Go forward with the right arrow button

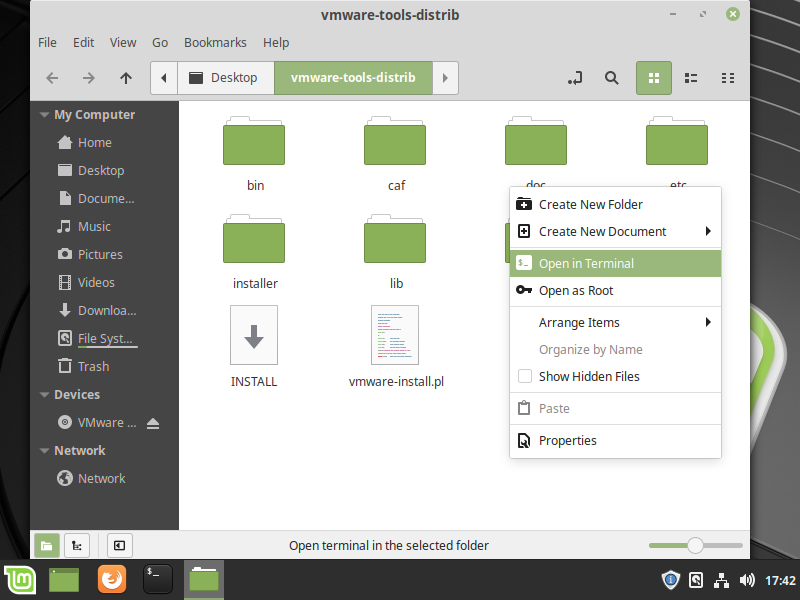tap(89, 78)
